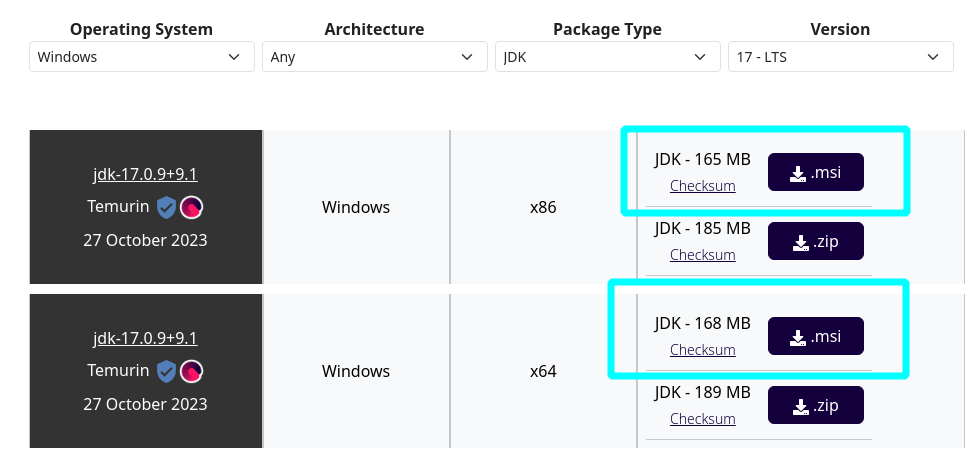Open the Package Type dropdown showing JDK
The height and width of the screenshot is (466, 976).
[607, 57]
